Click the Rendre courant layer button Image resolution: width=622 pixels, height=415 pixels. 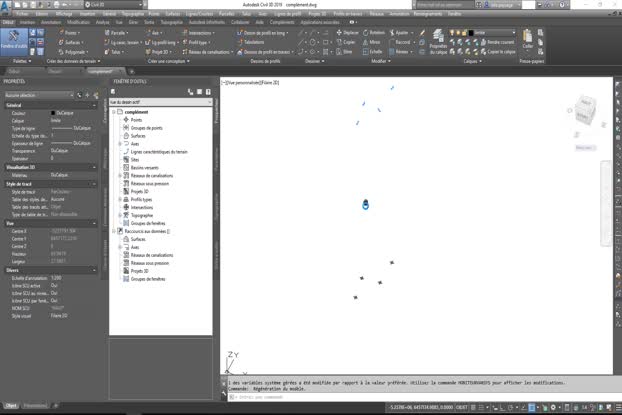click(x=497, y=42)
